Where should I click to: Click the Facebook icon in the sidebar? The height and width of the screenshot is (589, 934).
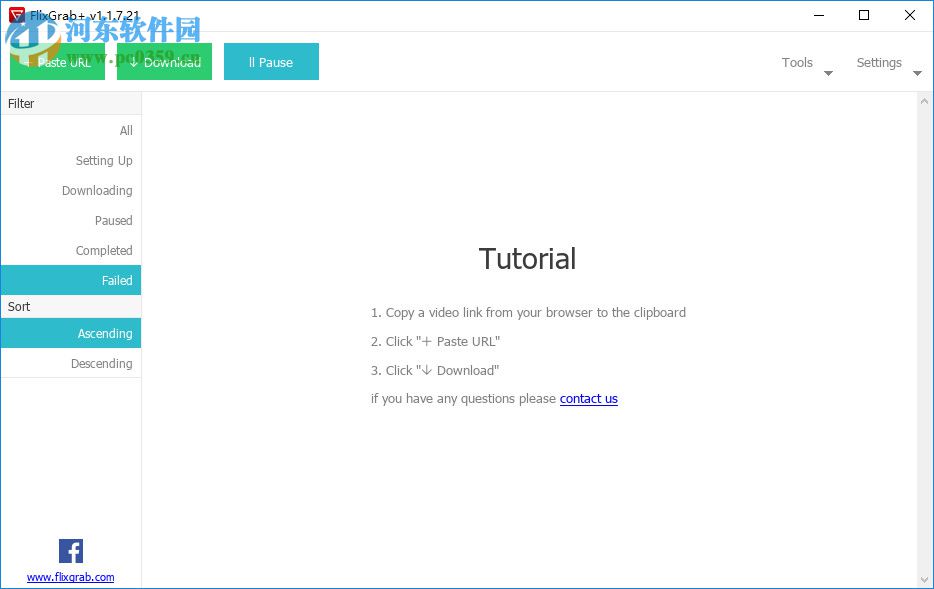click(x=71, y=551)
